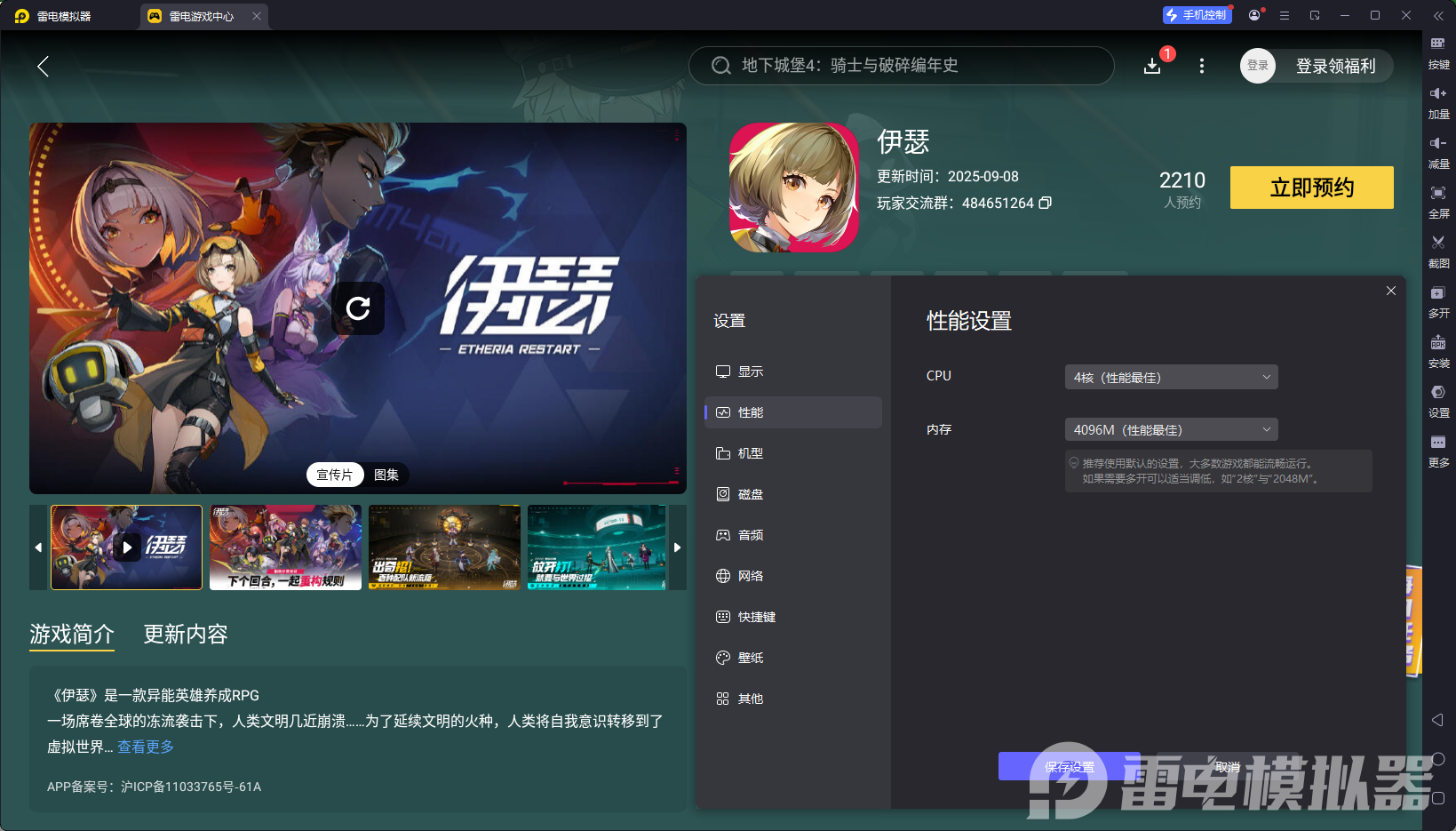Collapse the right sidebar with double chevron
1456x831 pixels.
point(1438,15)
